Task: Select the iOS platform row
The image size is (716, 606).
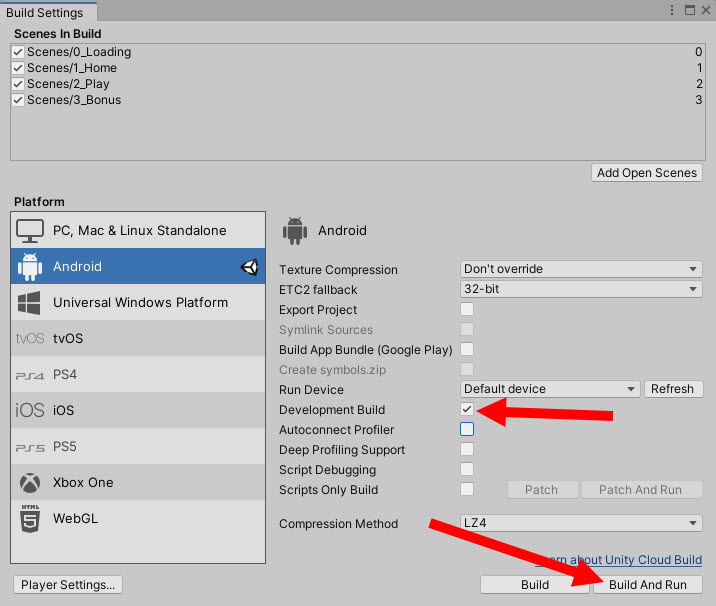Action: (138, 411)
